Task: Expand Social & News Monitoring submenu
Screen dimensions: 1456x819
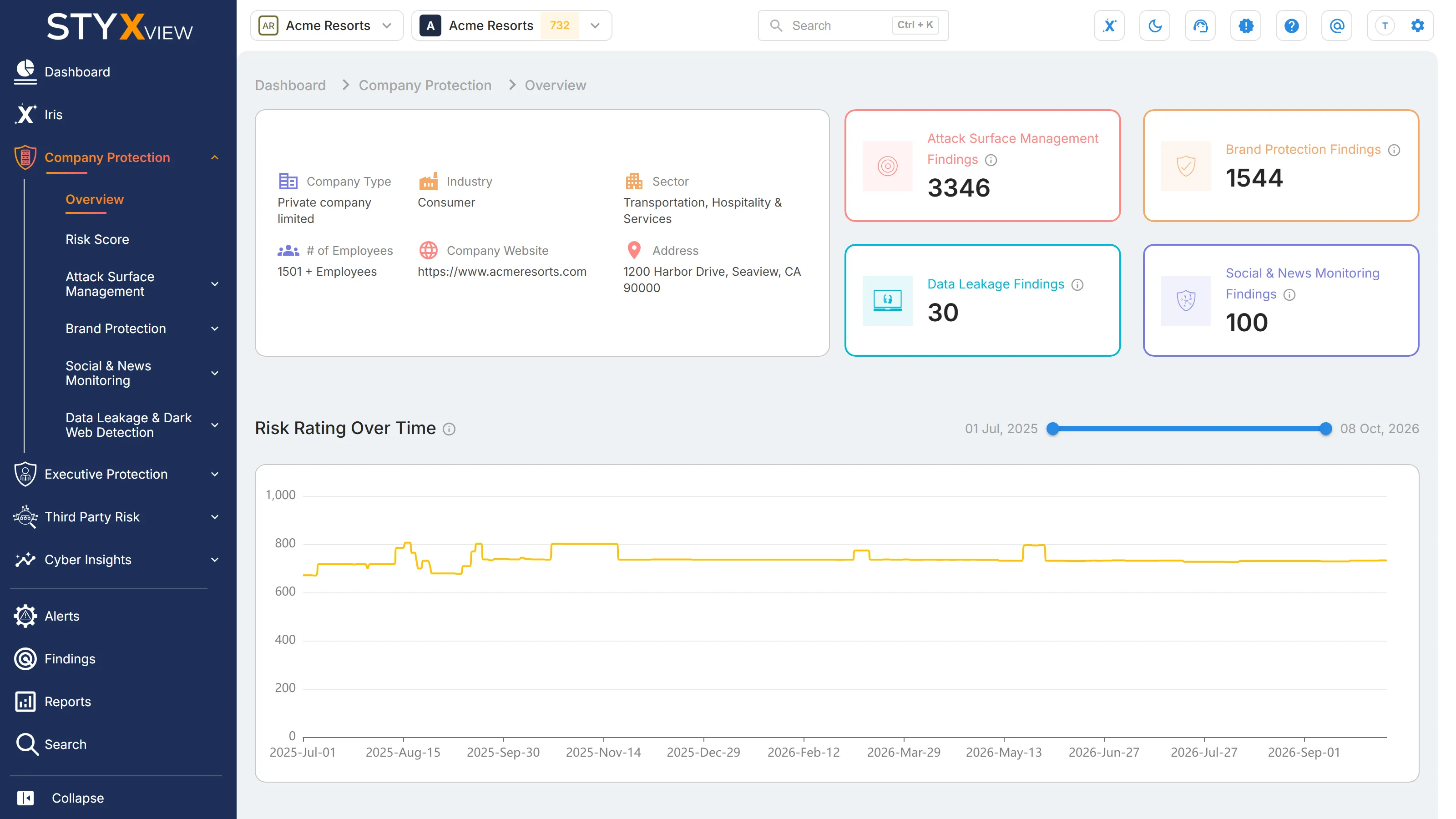Action: (215, 373)
